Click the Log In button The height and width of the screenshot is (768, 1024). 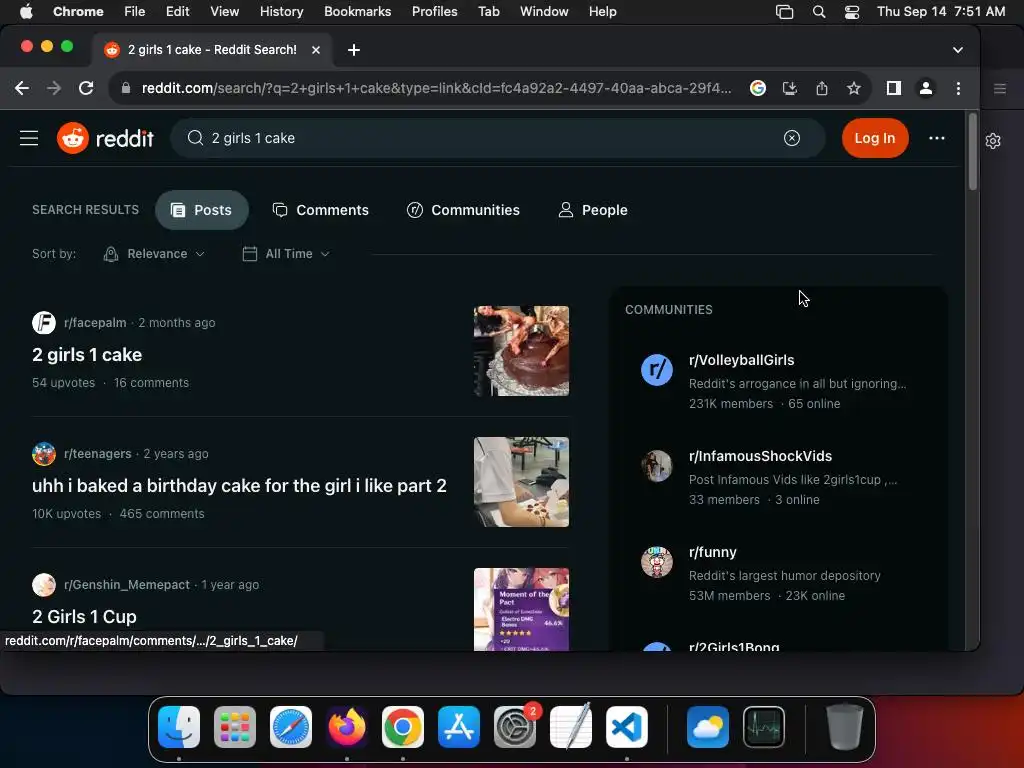874,138
